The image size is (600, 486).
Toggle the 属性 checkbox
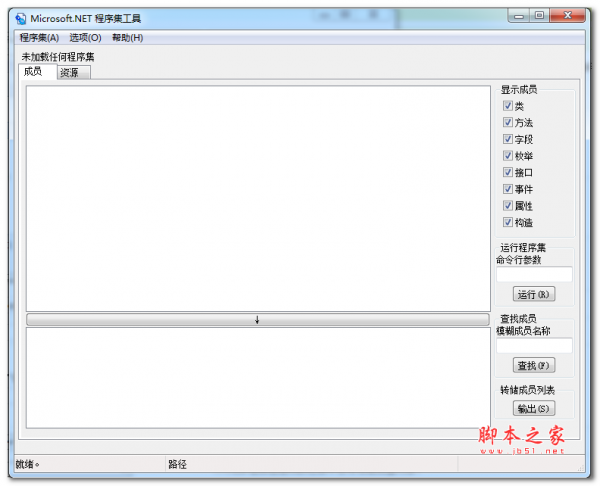click(x=508, y=205)
